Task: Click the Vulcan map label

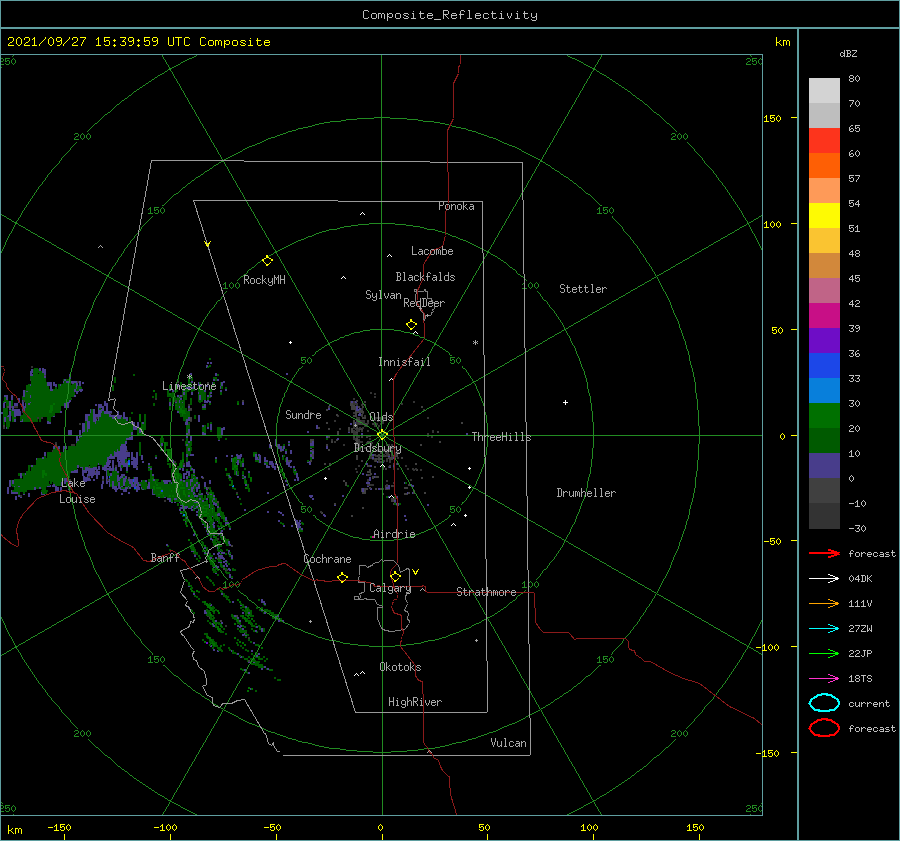Action: [509, 743]
